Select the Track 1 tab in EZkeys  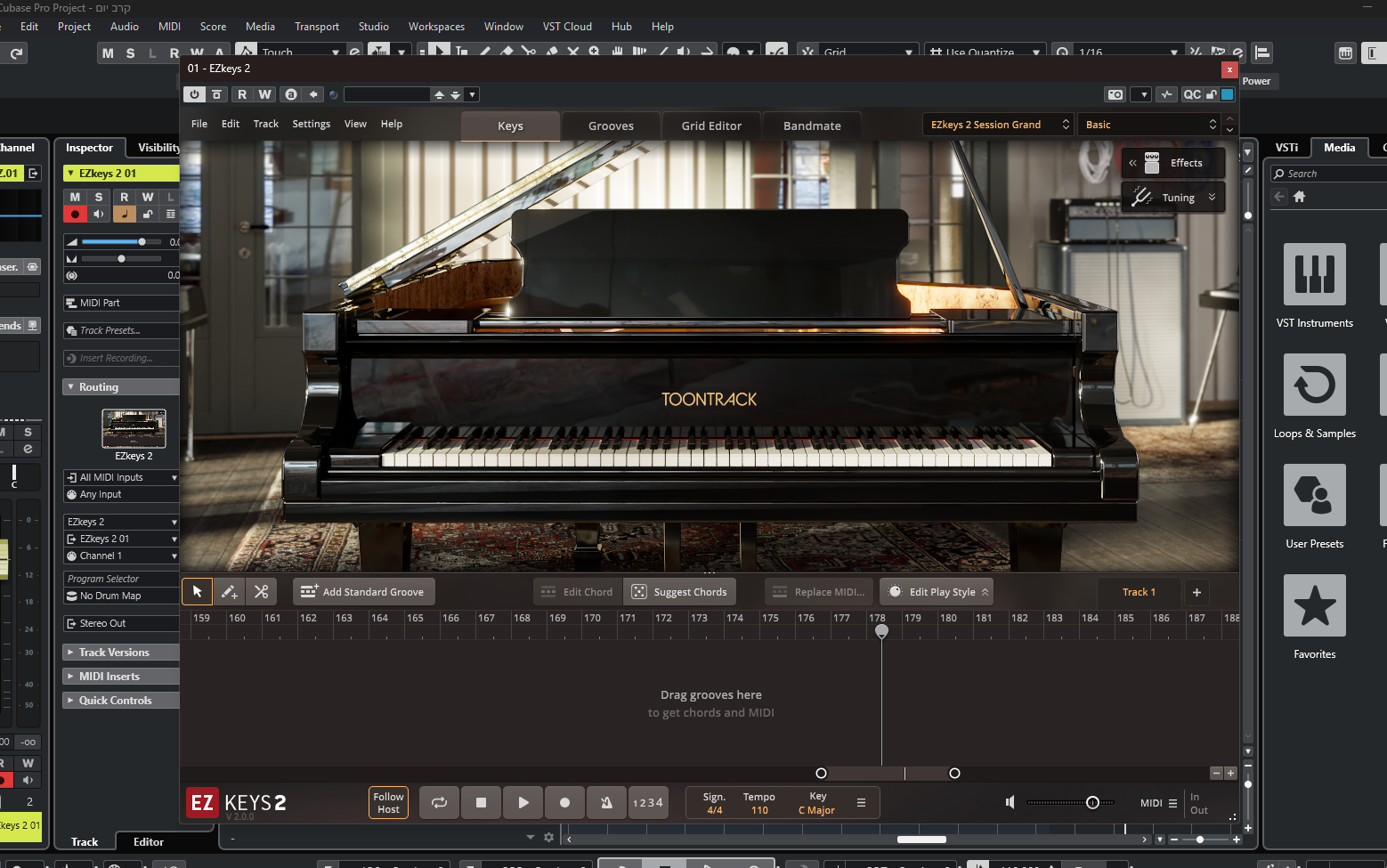(1139, 592)
